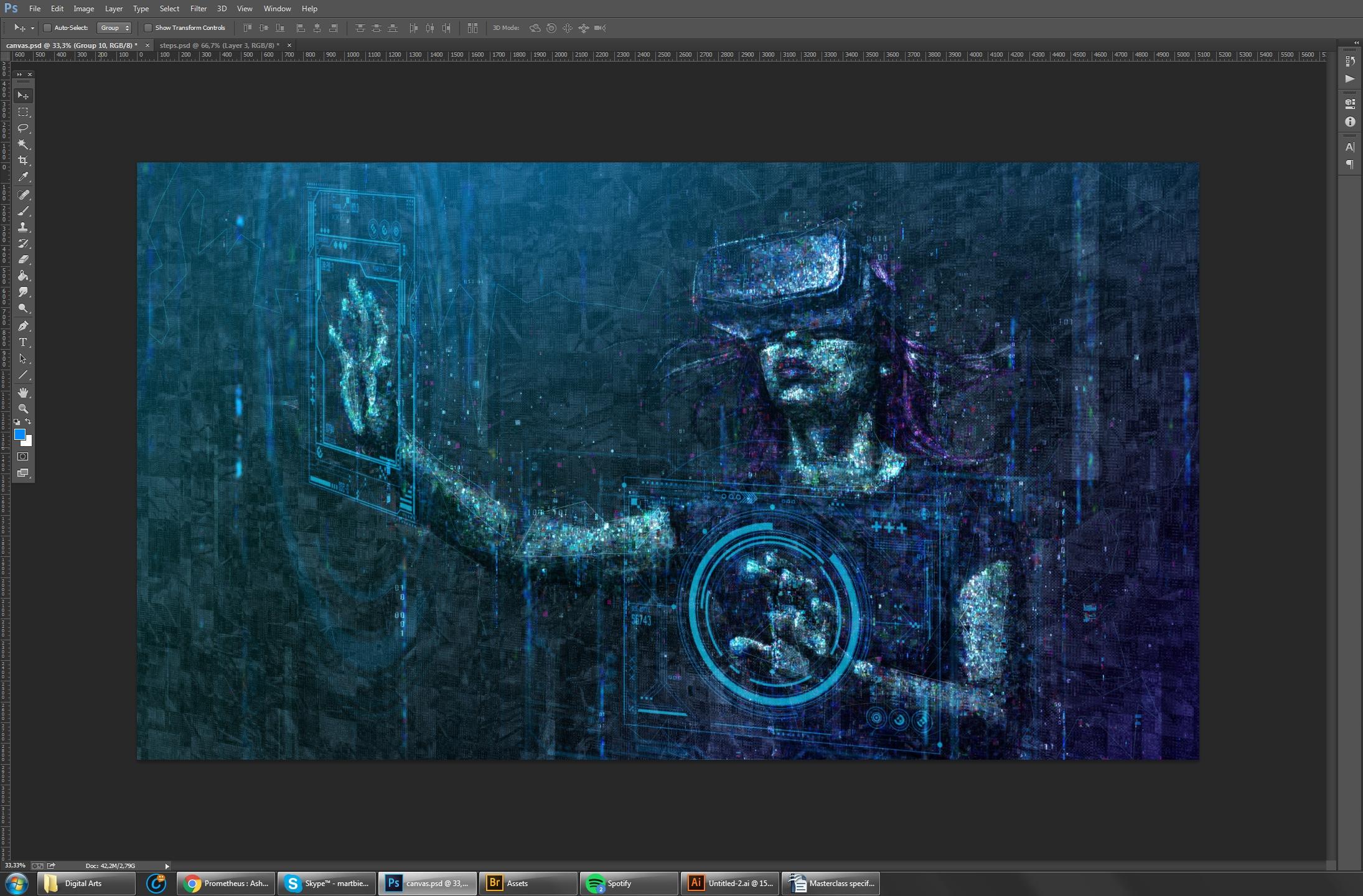
Task: Select the Healing Brush tool
Action: click(23, 195)
